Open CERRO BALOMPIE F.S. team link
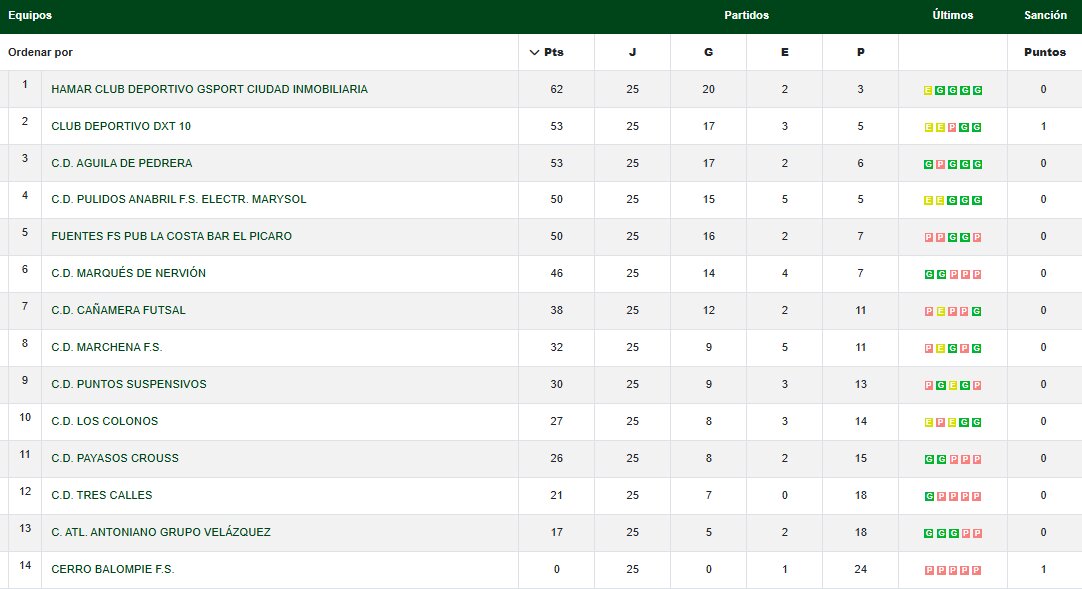 112,569
